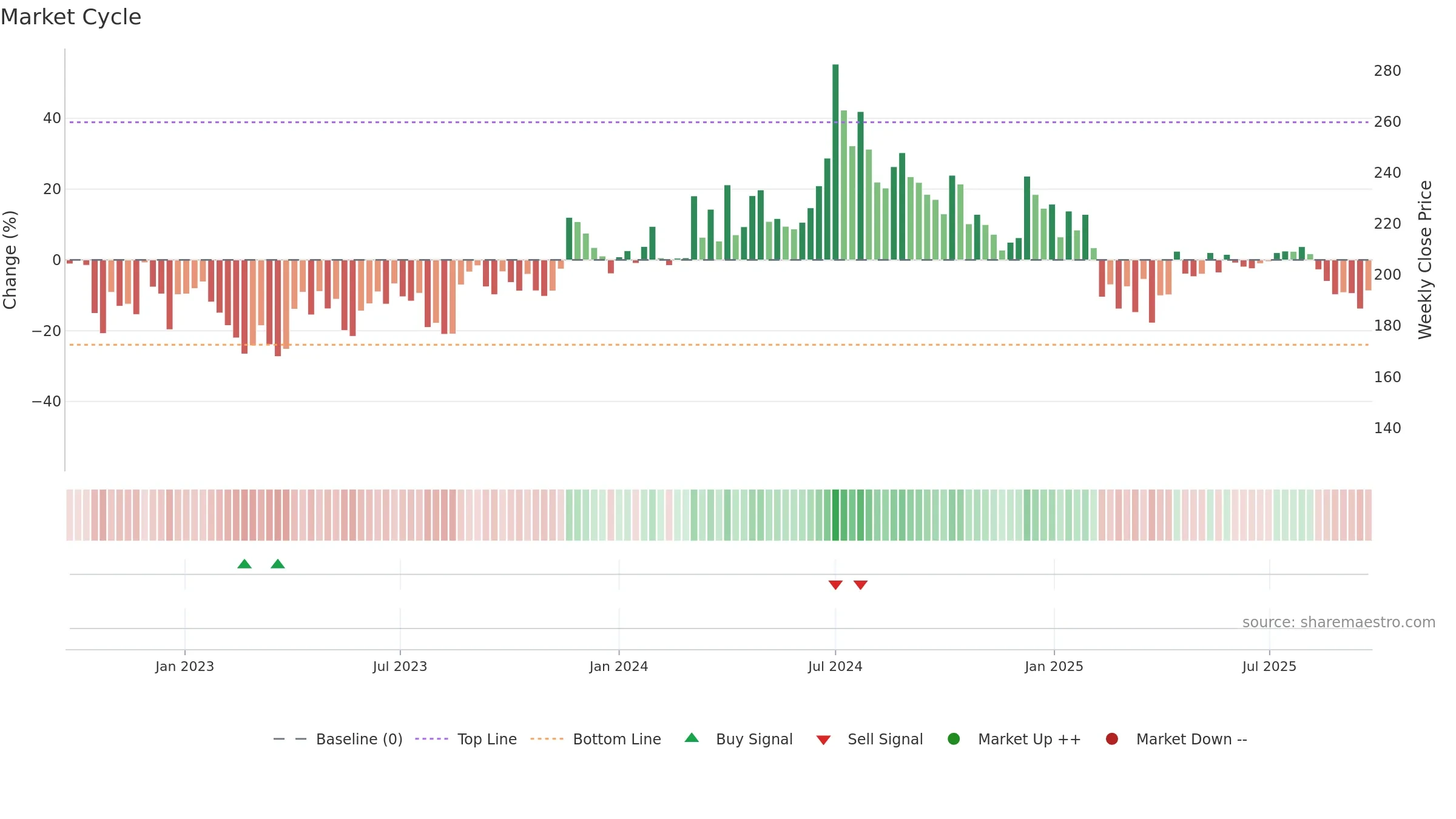Click the 280 tick on the price axis
This screenshot has height=819, width=1456.
[x=1387, y=71]
